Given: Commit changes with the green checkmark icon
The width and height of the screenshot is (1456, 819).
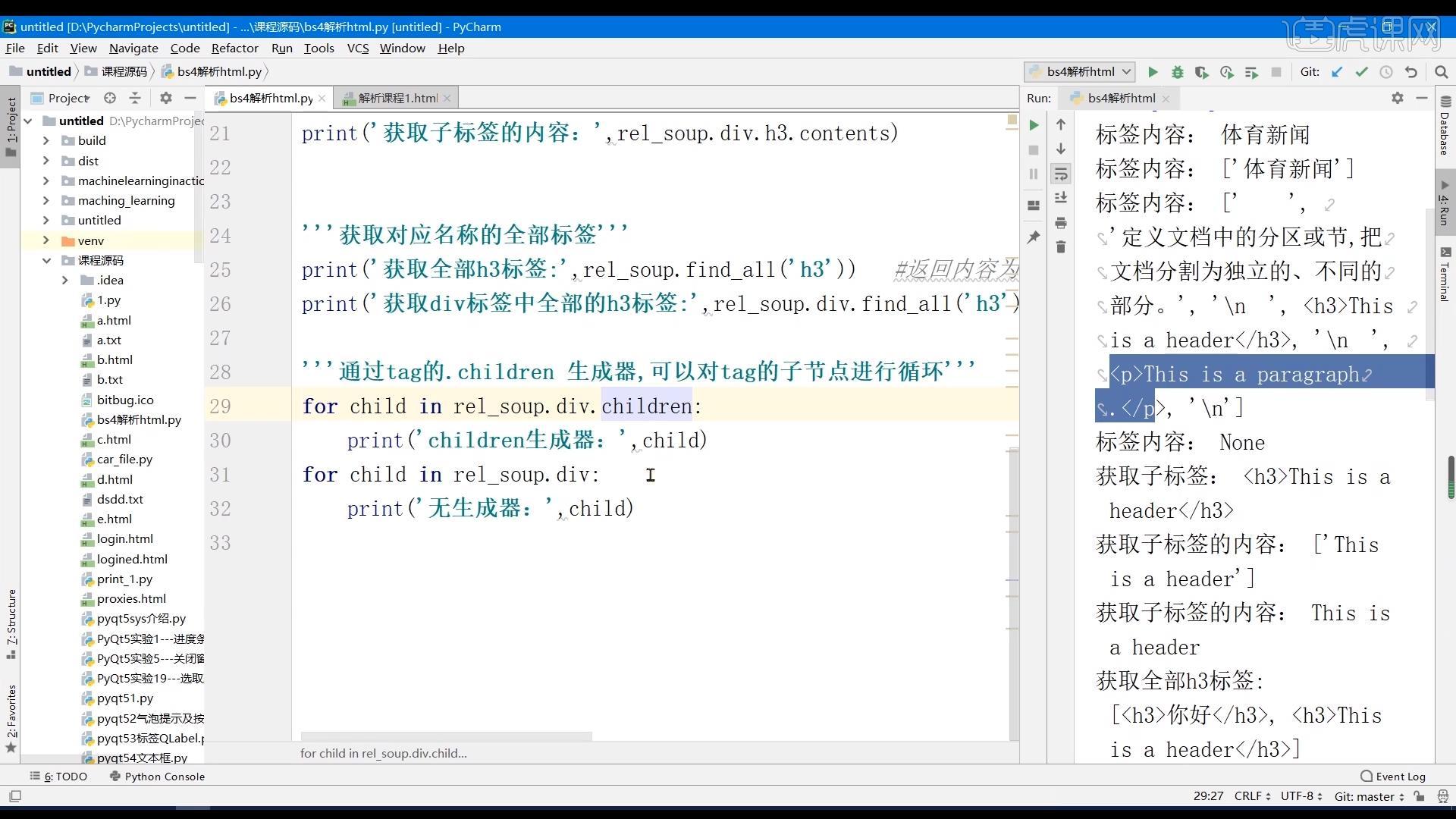Looking at the screenshot, I should tap(1362, 72).
